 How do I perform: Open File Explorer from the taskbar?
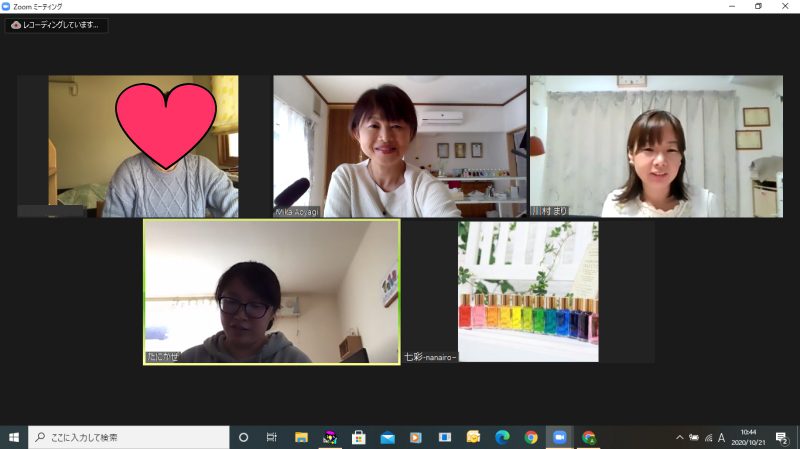301,437
